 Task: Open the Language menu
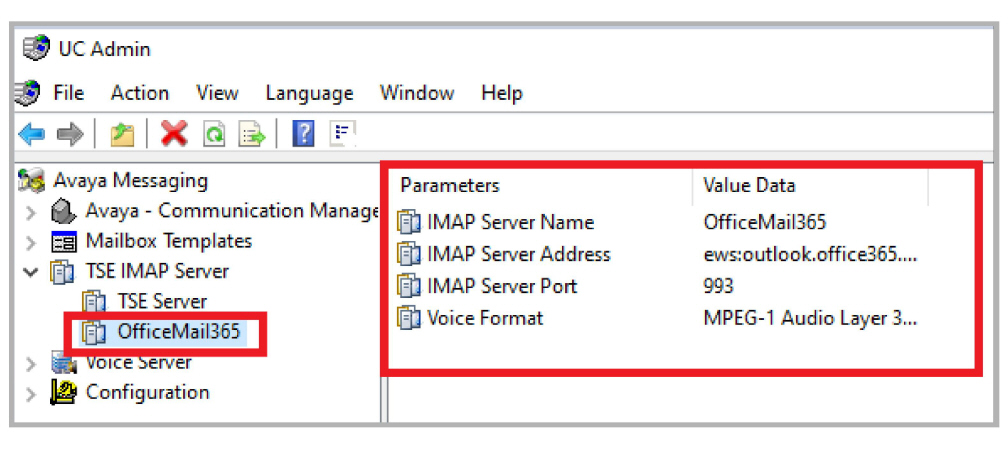tap(309, 93)
